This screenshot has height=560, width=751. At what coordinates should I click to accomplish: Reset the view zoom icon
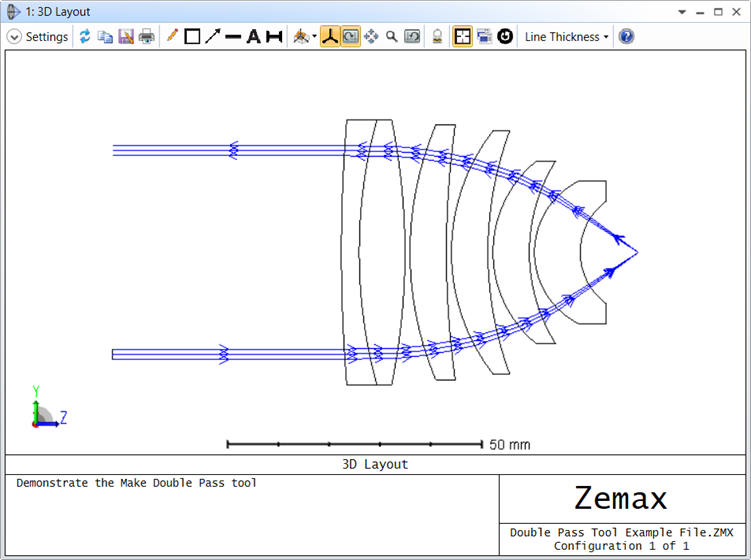412,36
